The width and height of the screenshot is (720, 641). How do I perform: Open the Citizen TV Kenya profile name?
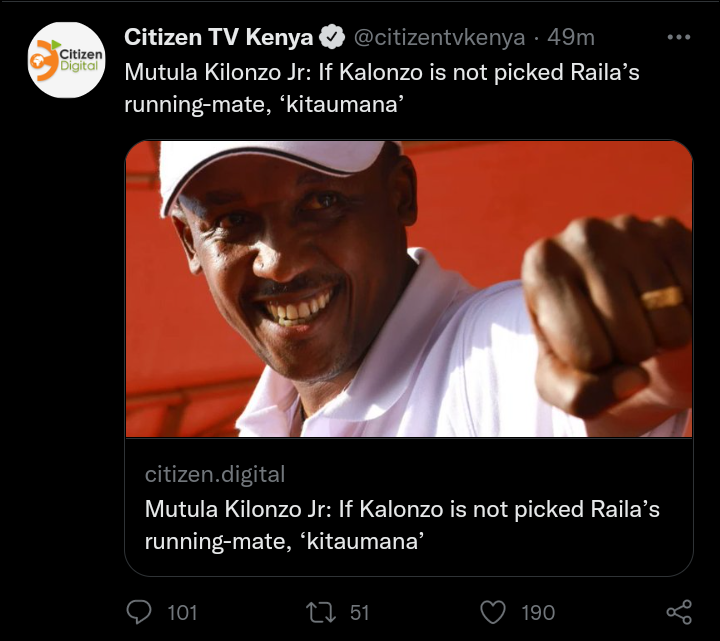[x=219, y=37]
